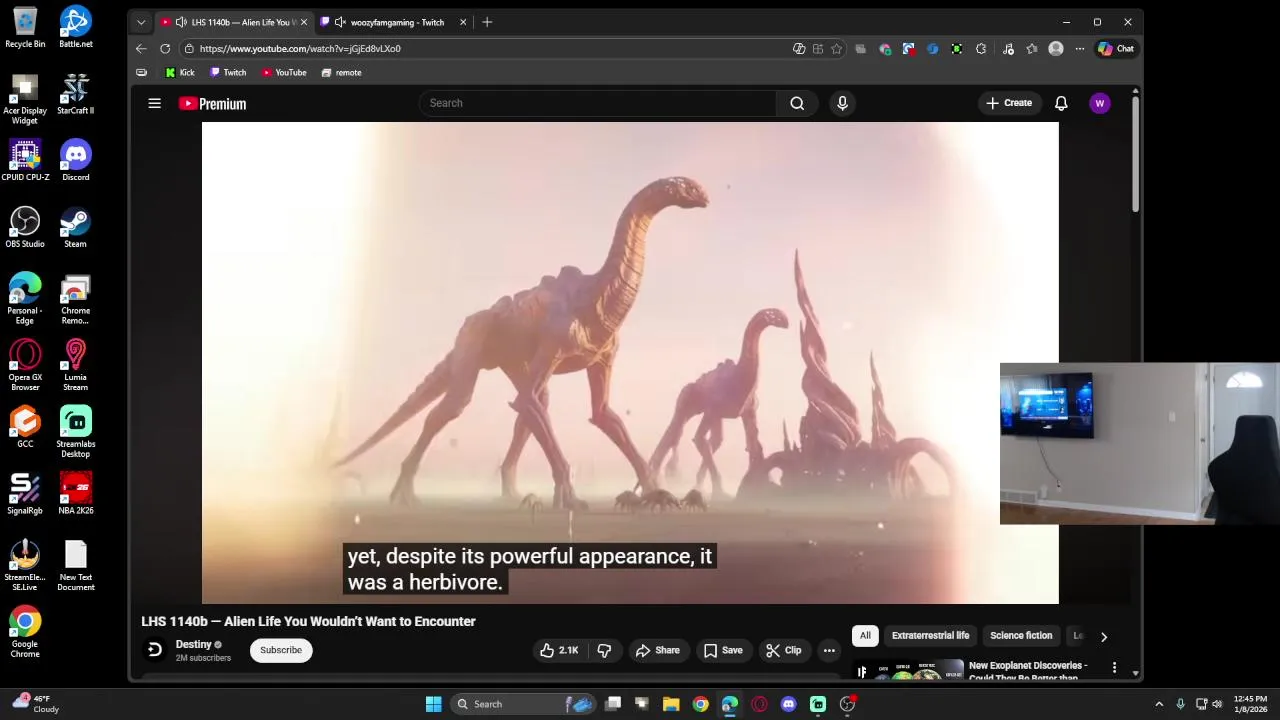
Task: Open options for New Exoplanet Discoveries video
Action: click(1114, 666)
